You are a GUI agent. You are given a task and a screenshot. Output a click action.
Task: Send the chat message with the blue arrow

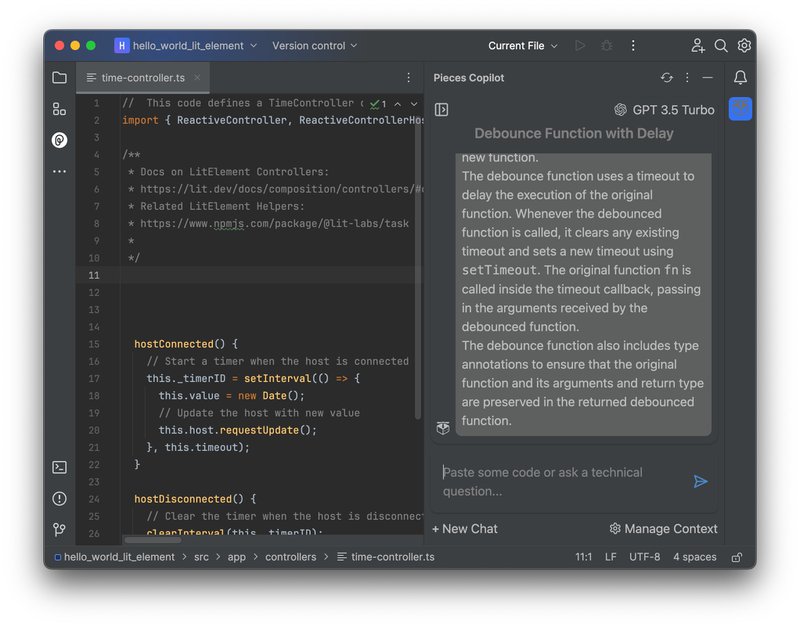click(702, 481)
